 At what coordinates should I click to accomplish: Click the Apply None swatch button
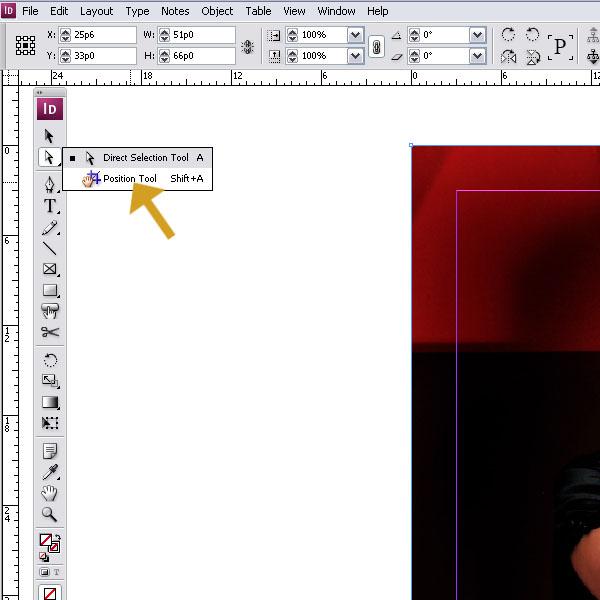pyautogui.click(x=50, y=593)
